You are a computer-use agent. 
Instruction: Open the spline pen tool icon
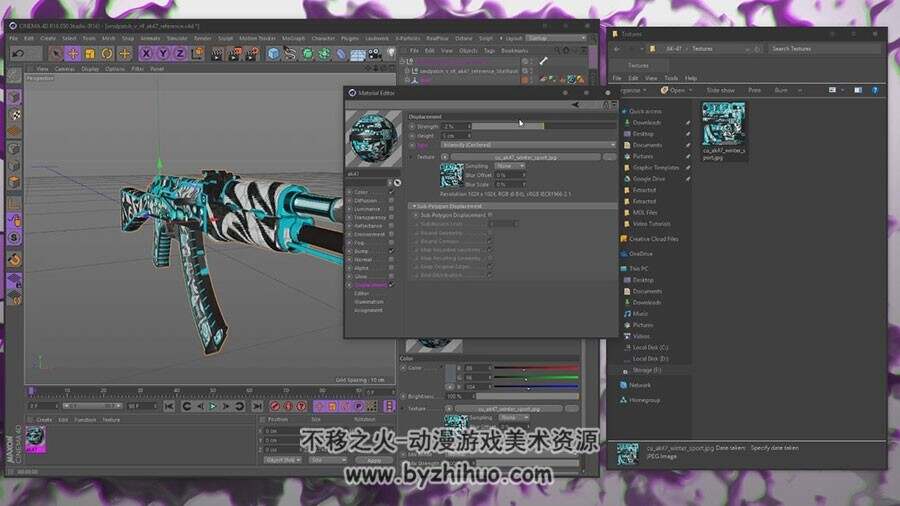[290, 54]
